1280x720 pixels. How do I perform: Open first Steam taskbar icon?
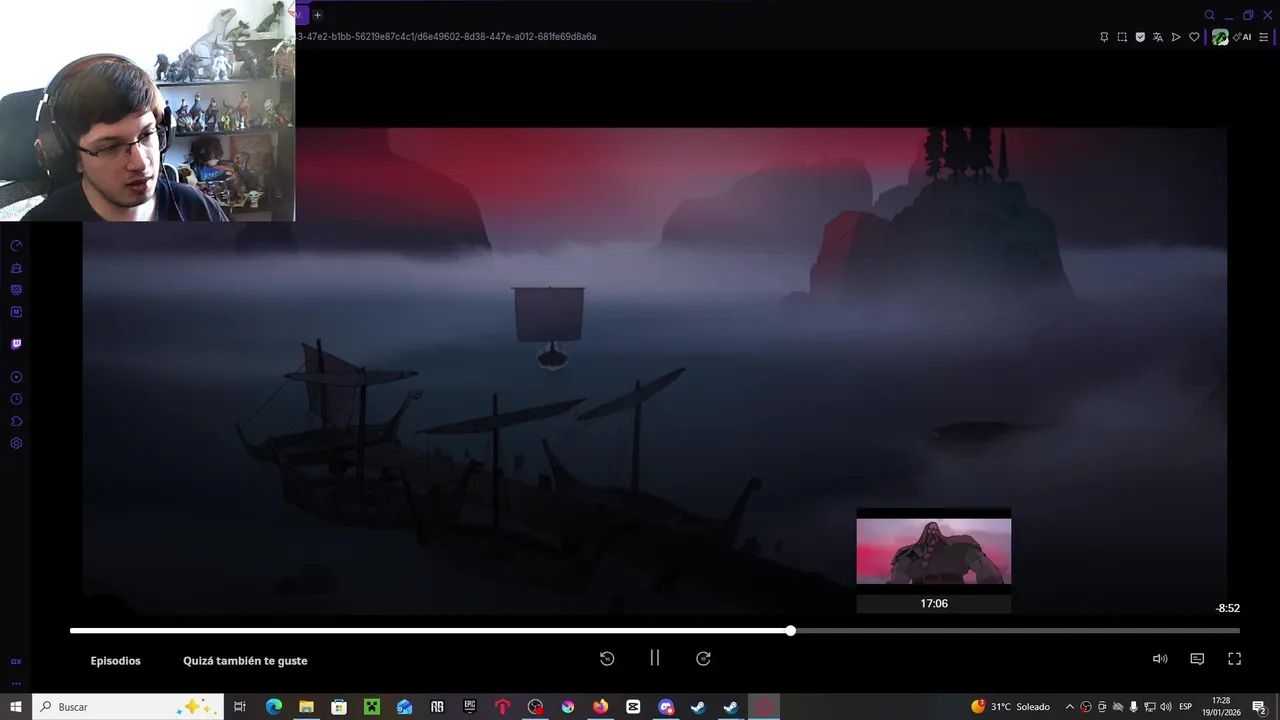698,707
